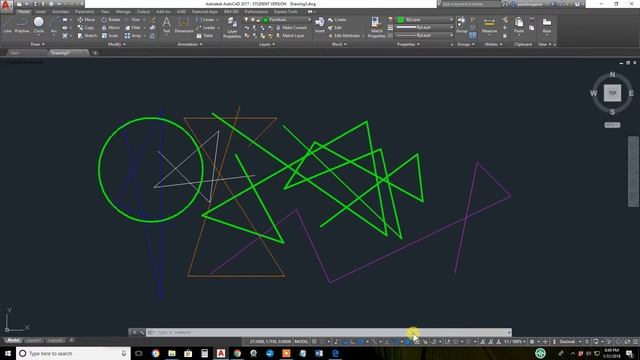Expand the Modify panel
The image size is (640, 360).
click(116, 44)
